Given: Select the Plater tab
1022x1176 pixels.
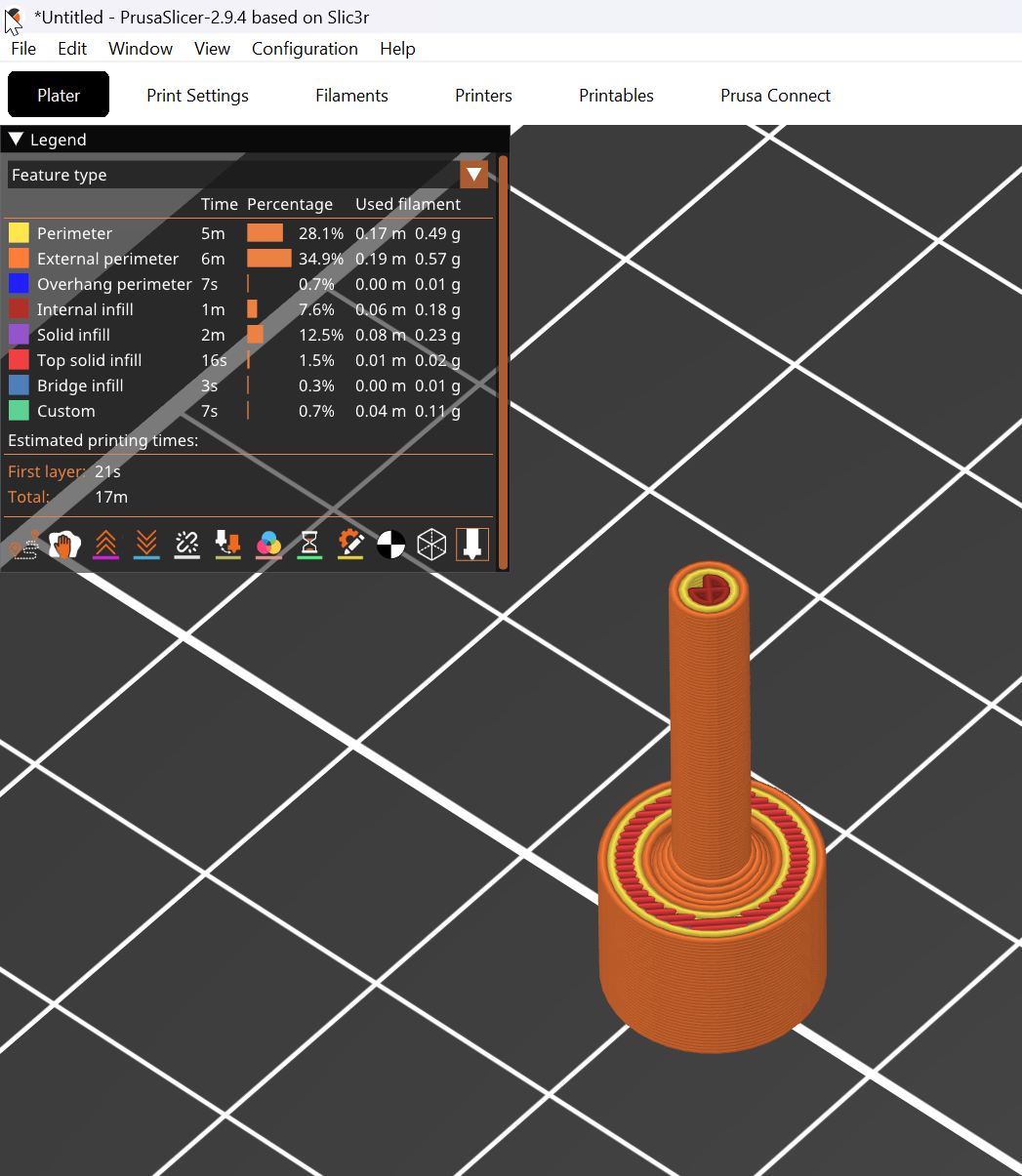Looking at the screenshot, I should tap(59, 95).
